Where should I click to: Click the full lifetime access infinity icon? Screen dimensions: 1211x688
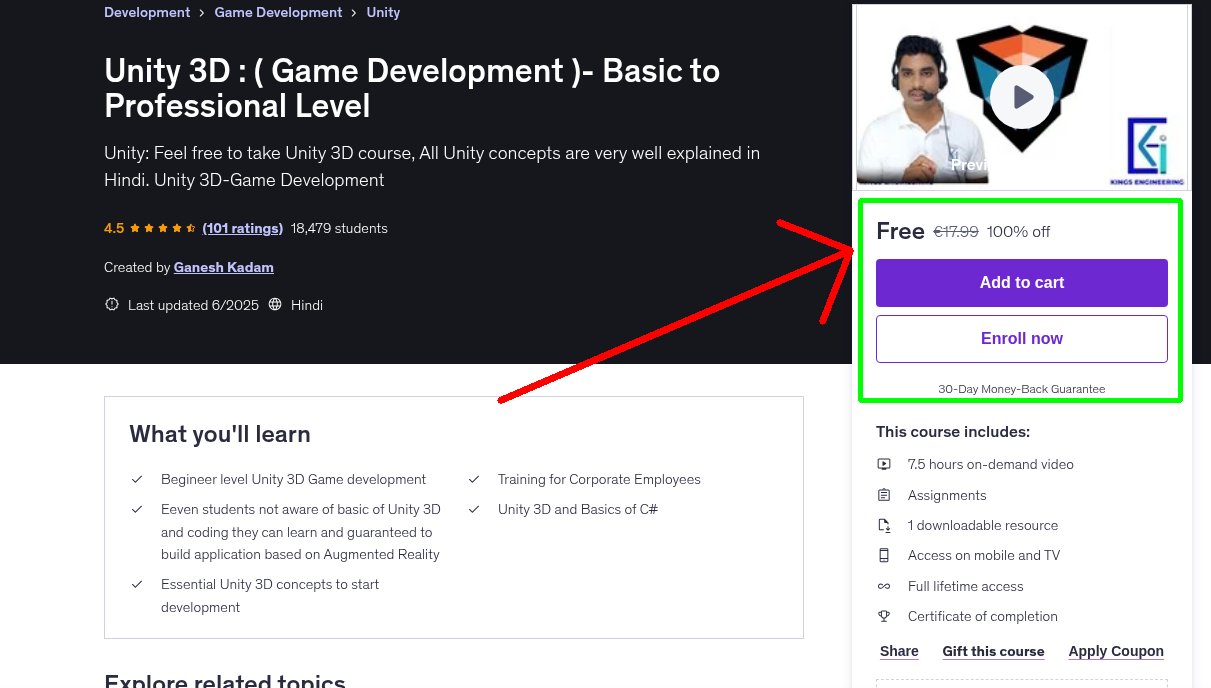(884, 586)
